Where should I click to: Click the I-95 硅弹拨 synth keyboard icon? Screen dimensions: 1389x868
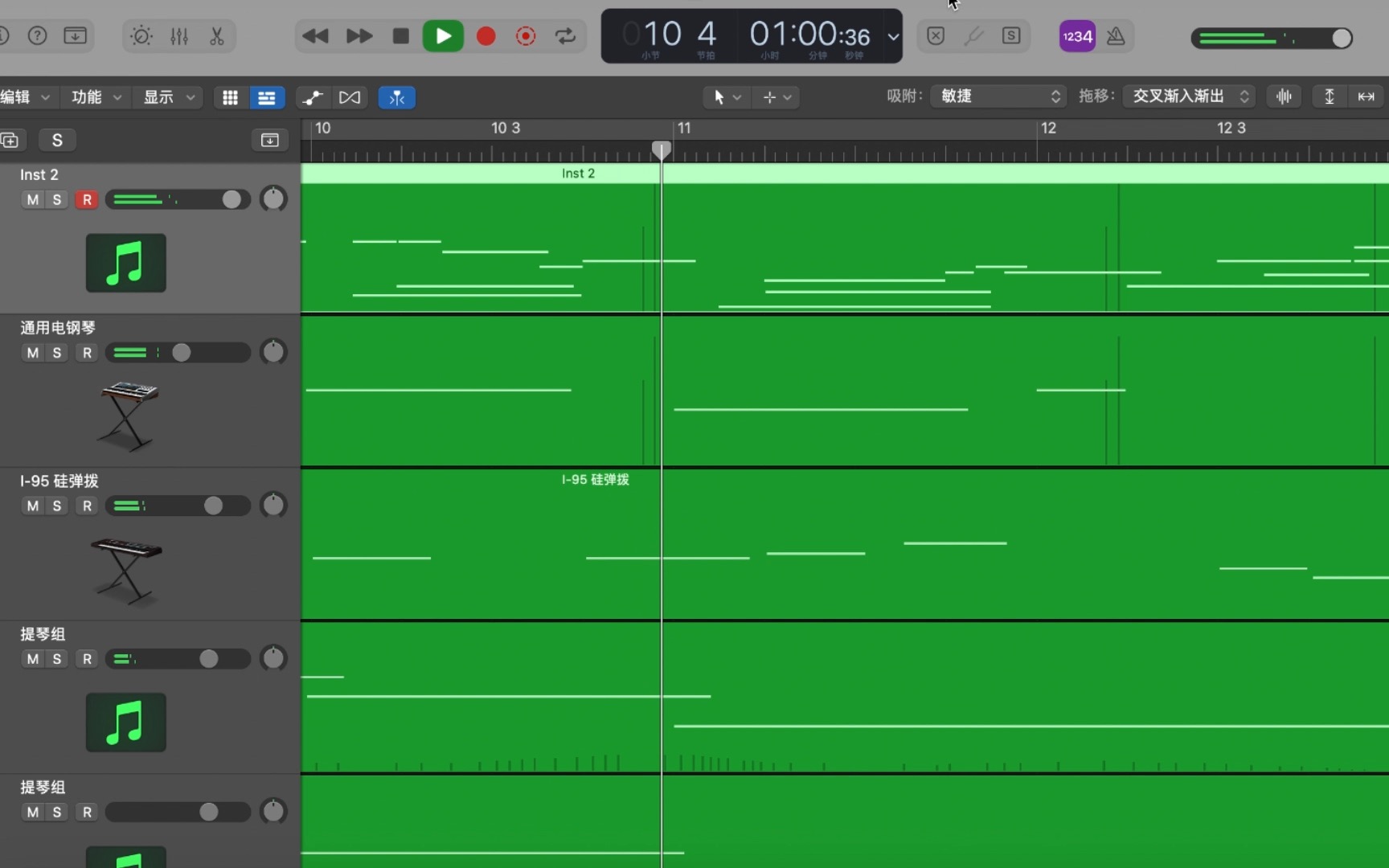(126, 570)
